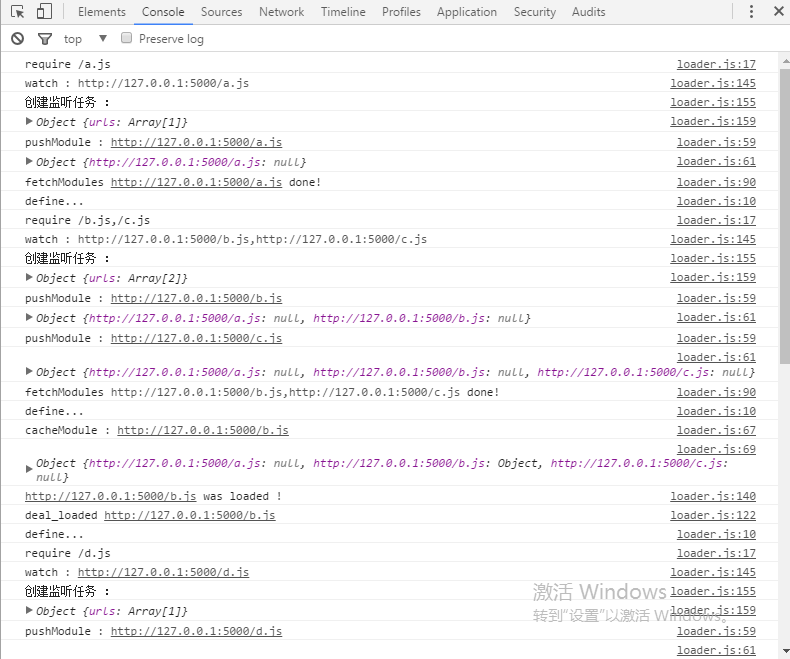Open the d.js link after pushModule
Viewport: 790px width, 659px height.
(196, 631)
